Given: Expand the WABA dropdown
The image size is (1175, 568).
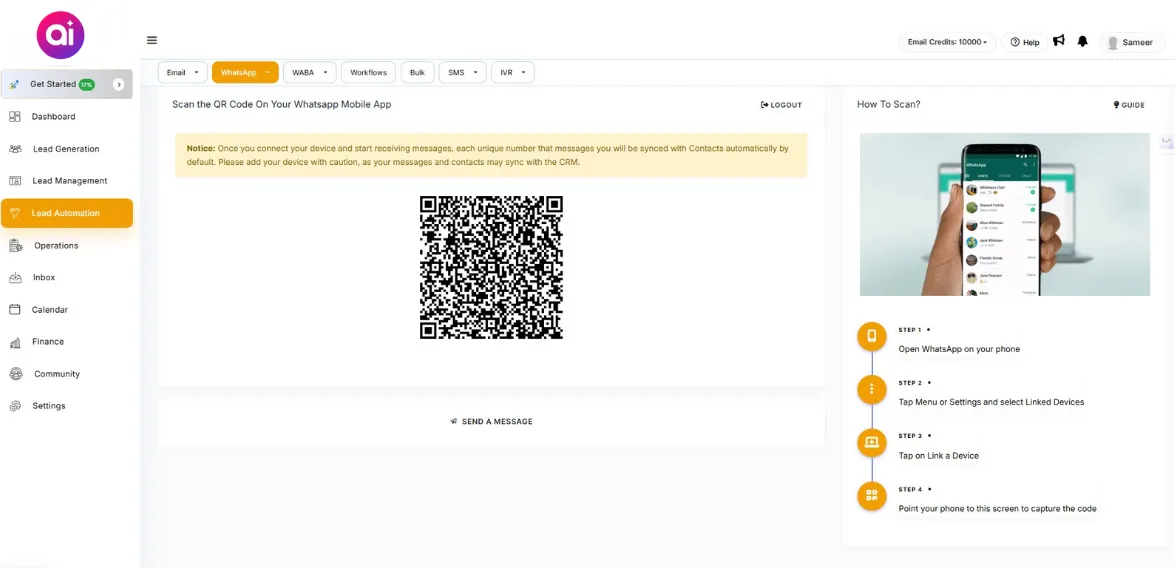Looking at the screenshot, I should tap(309, 73).
